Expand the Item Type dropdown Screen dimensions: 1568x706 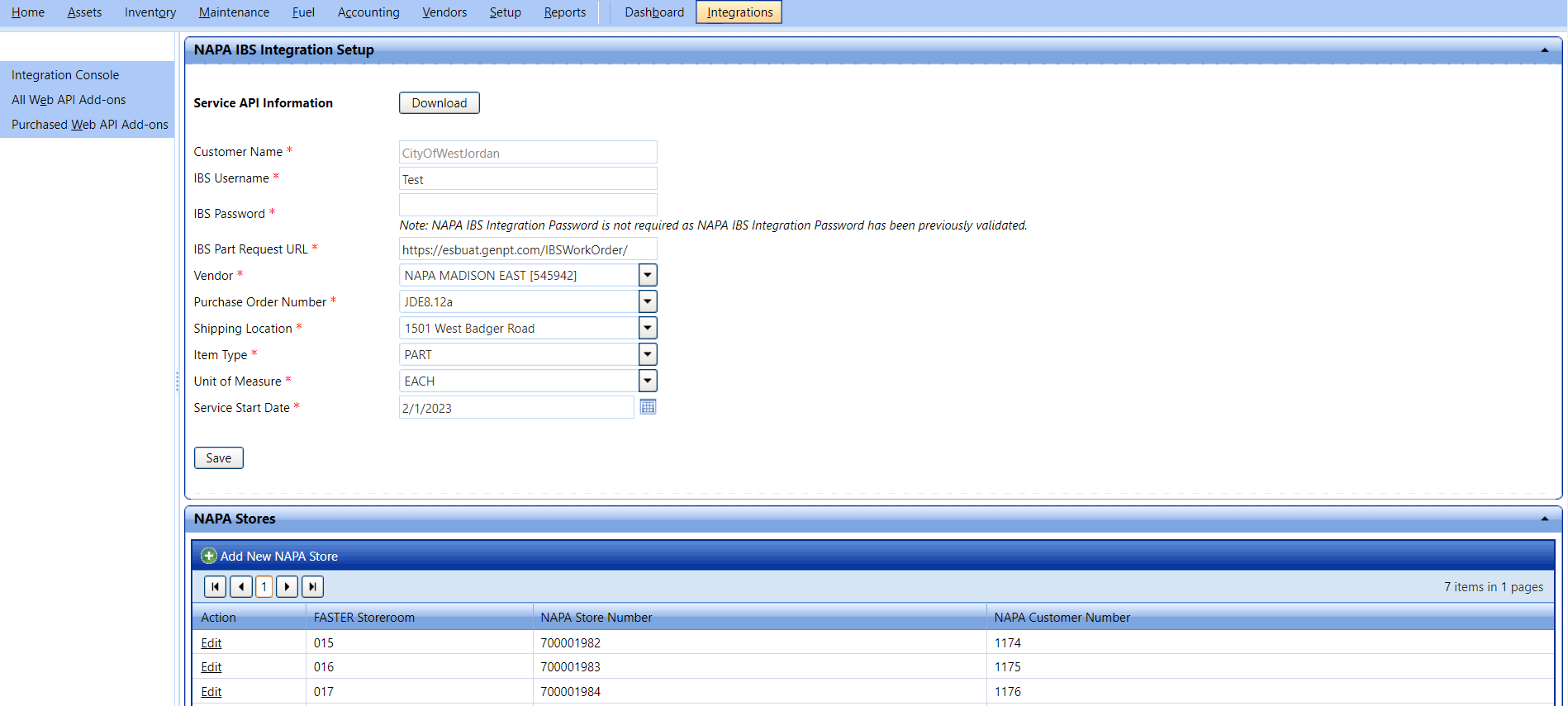(648, 354)
